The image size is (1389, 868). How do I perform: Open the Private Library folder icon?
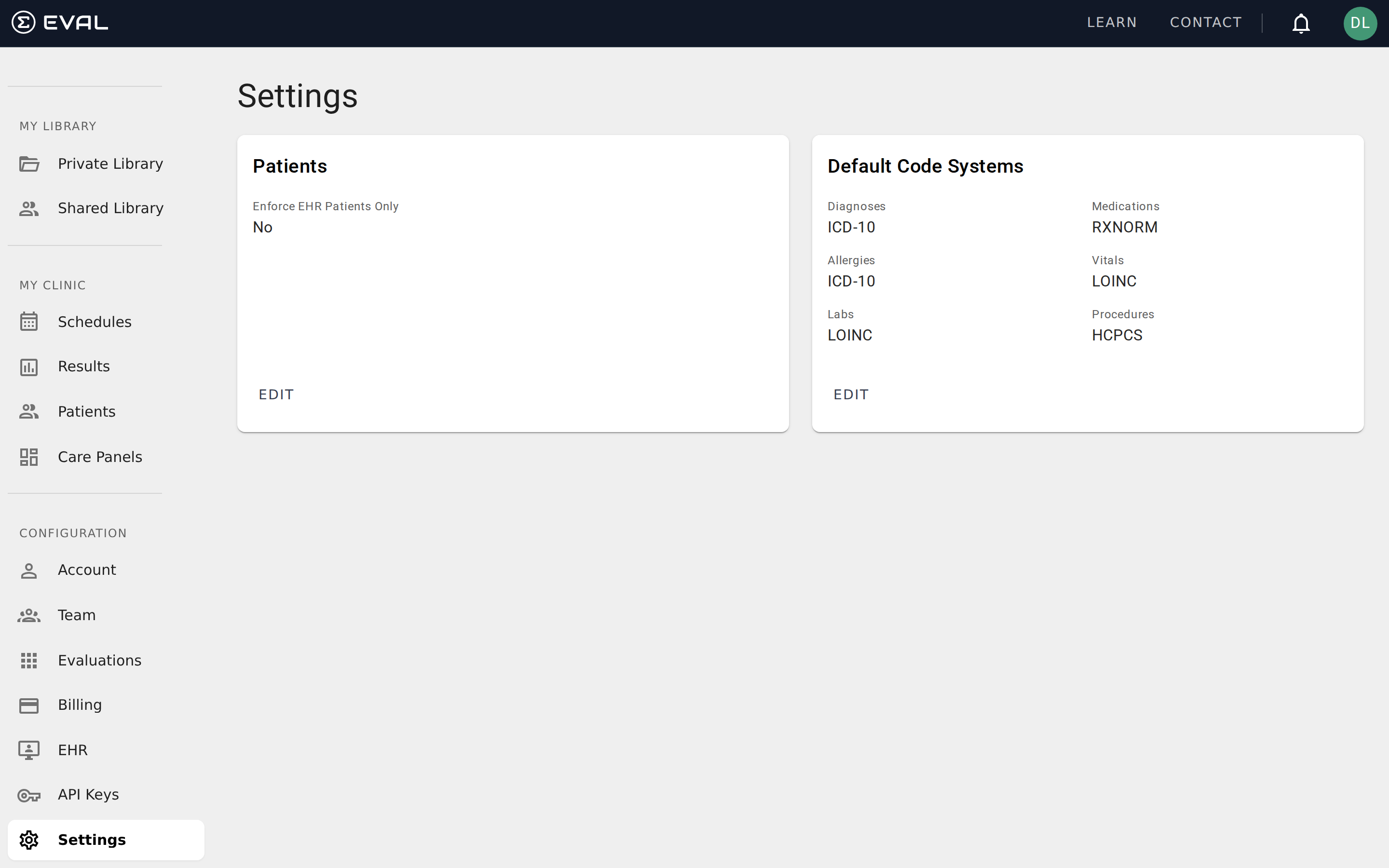(x=29, y=164)
